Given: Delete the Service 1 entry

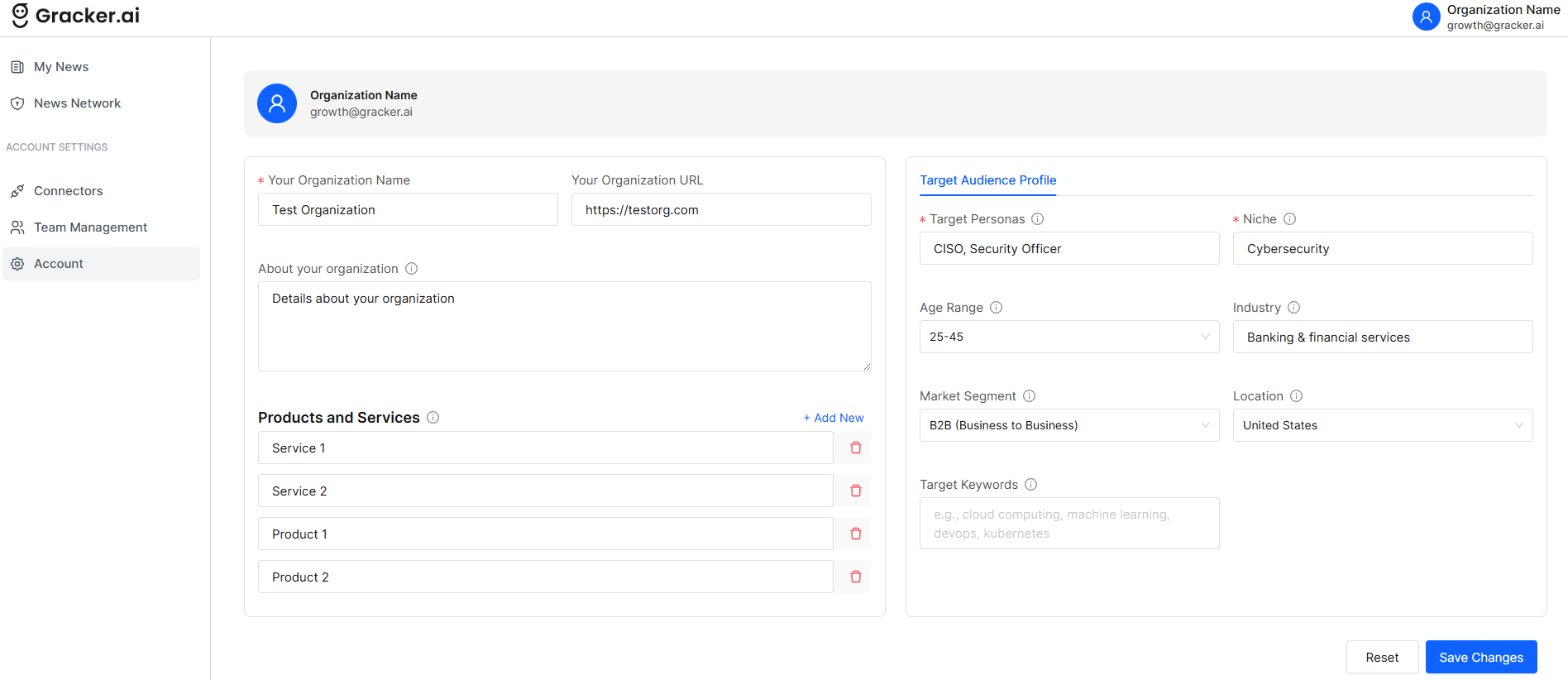Looking at the screenshot, I should tap(856, 448).
